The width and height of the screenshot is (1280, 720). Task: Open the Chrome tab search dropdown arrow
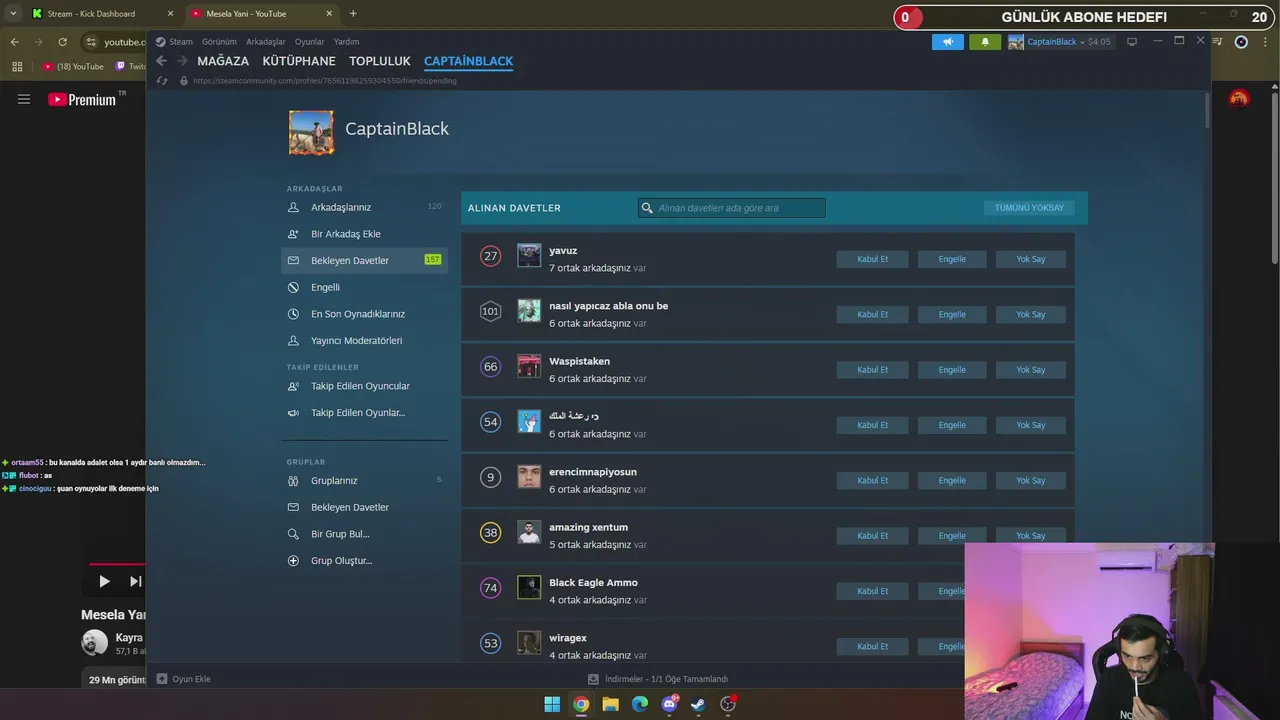(x=12, y=14)
